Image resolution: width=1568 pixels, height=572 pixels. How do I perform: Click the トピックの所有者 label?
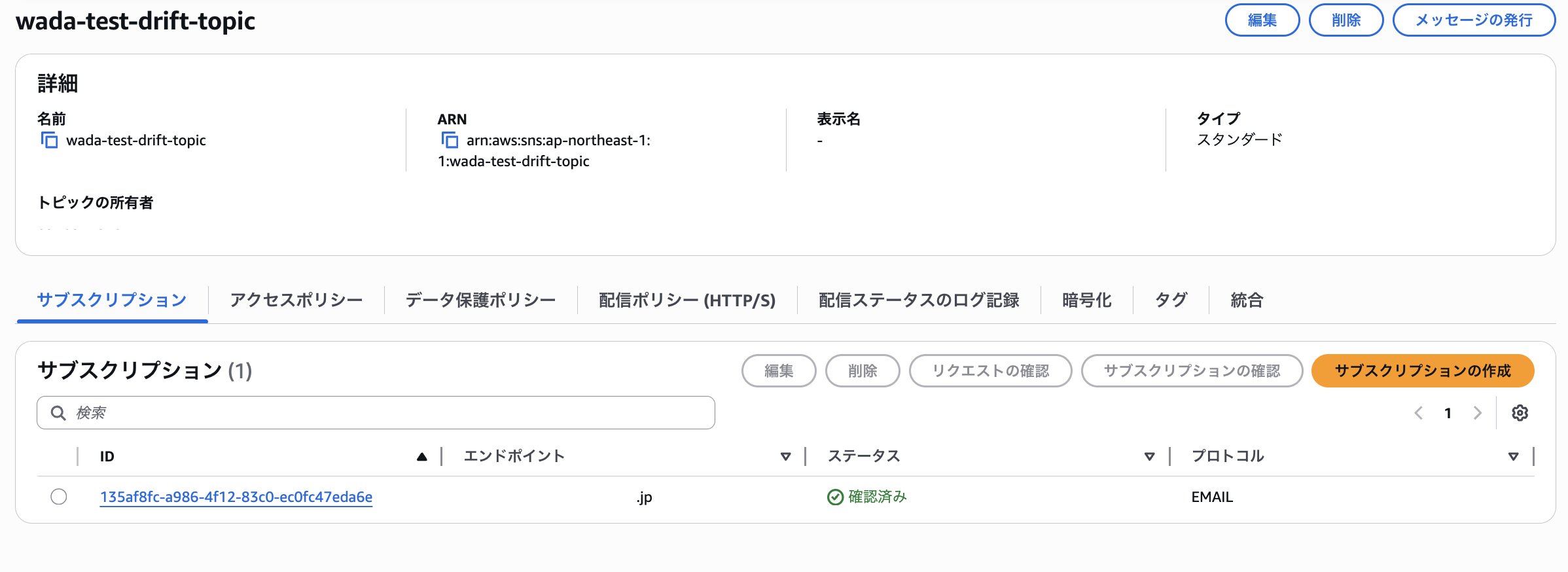[x=96, y=202]
